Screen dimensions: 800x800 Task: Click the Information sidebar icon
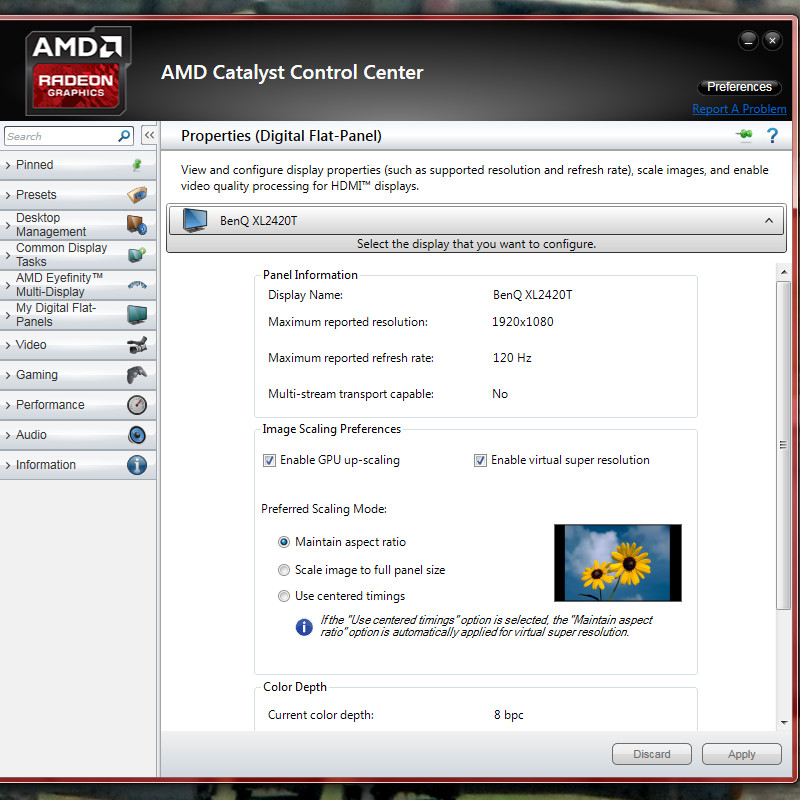137,465
